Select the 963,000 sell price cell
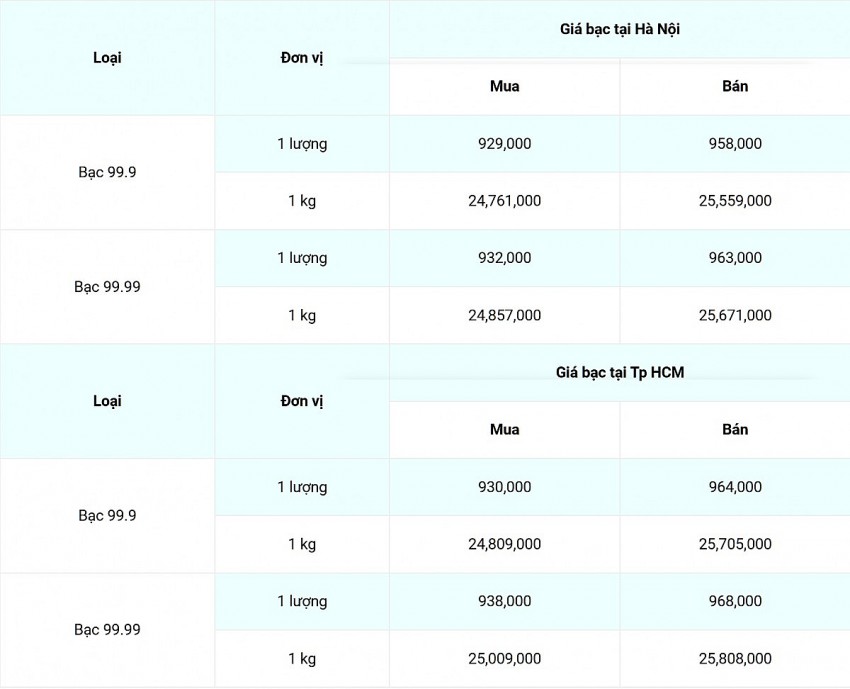This screenshot has height=689, width=850. [x=735, y=258]
